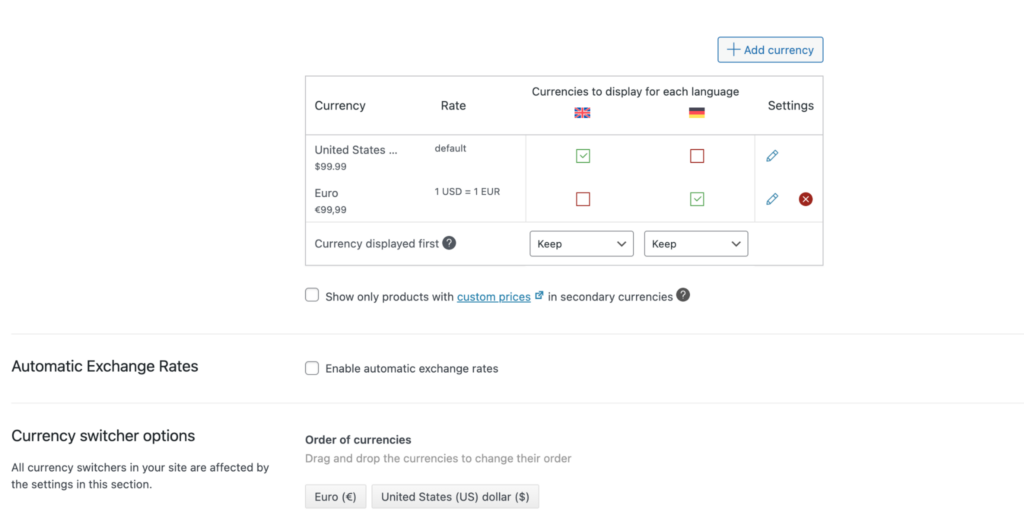This screenshot has height=521, width=1024.
Task: Click the edit pencil for Euro
Action: point(772,199)
